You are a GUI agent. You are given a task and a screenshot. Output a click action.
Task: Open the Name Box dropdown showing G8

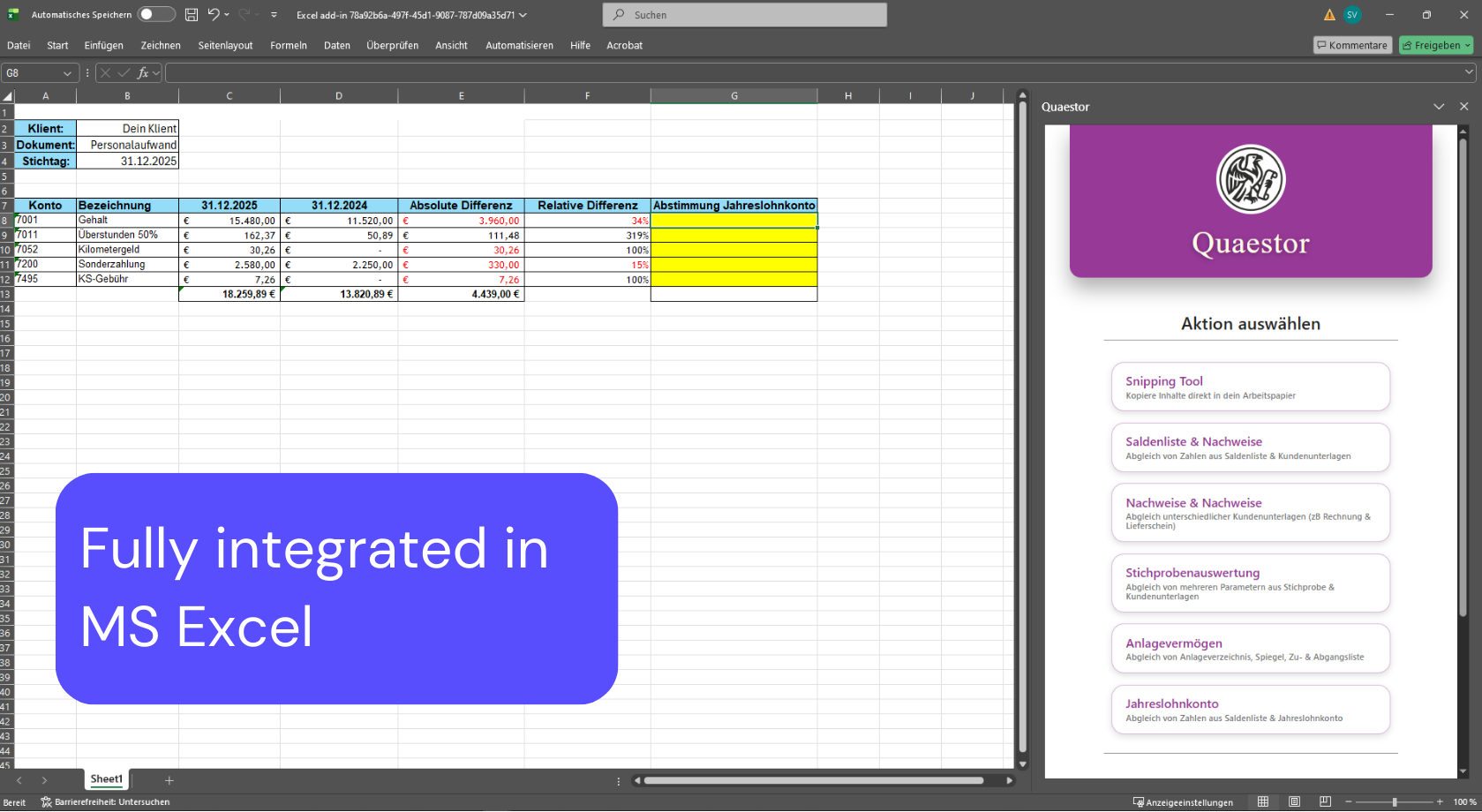[67, 73]
